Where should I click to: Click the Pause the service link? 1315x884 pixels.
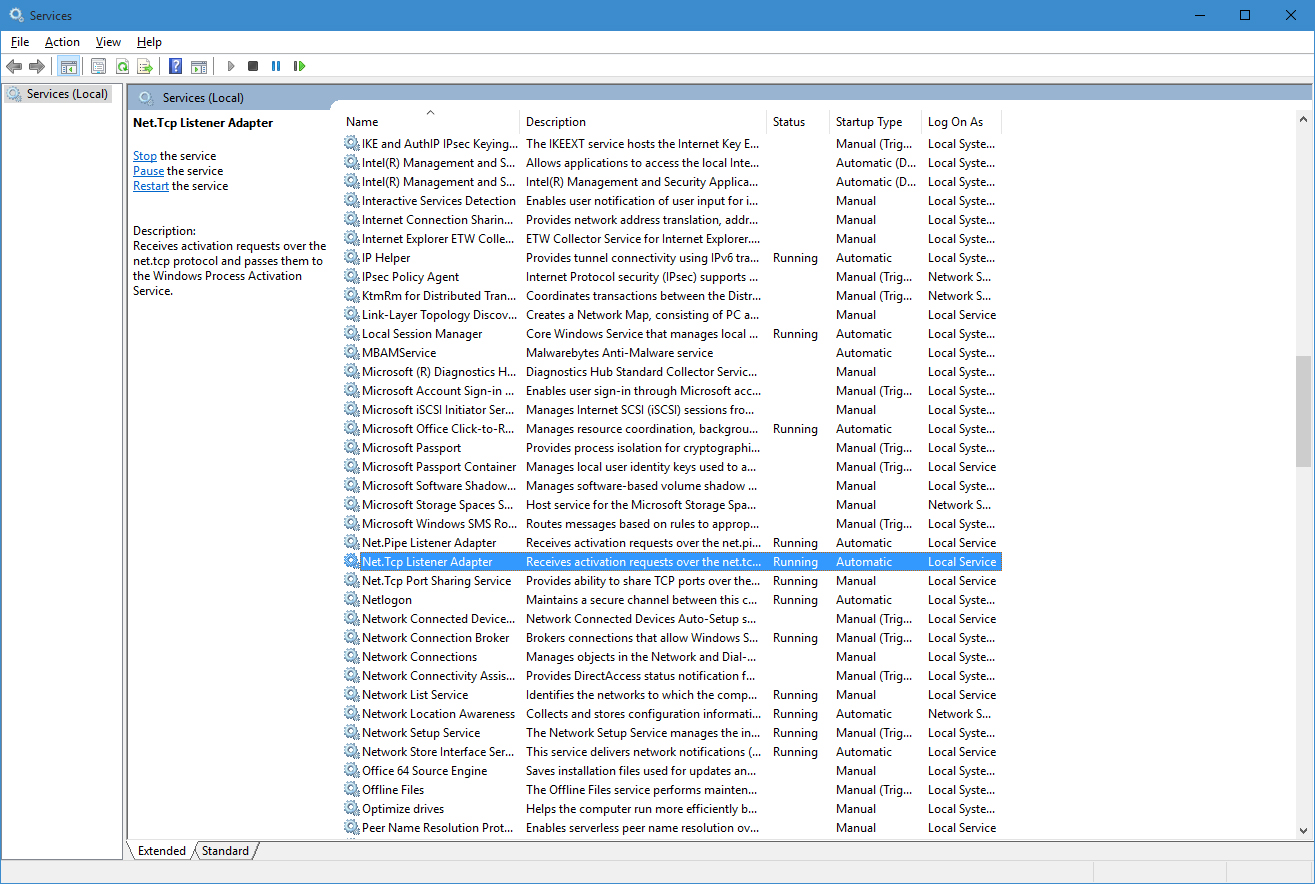(148, 171)
